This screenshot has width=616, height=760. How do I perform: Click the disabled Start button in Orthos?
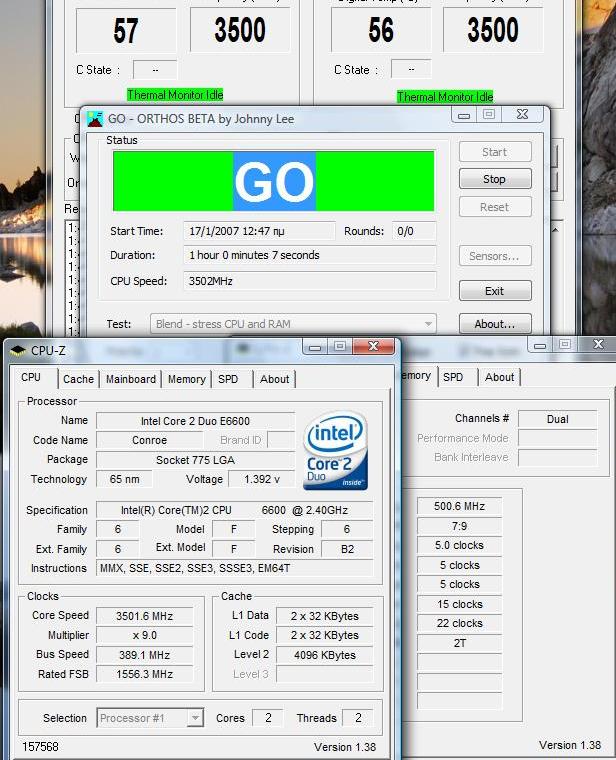[x=495, y=152]
